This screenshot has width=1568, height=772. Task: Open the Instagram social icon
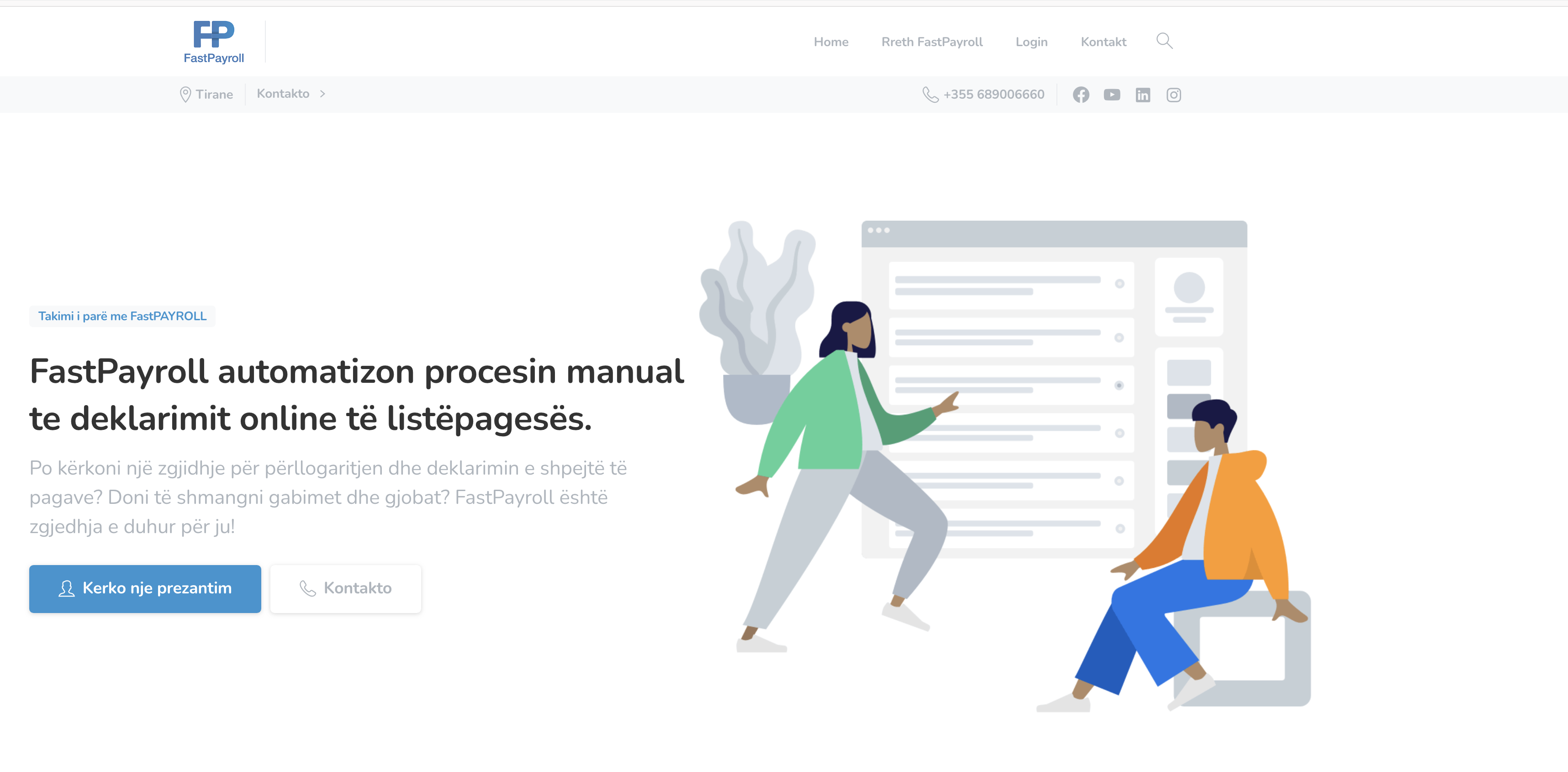point(1173,95)
